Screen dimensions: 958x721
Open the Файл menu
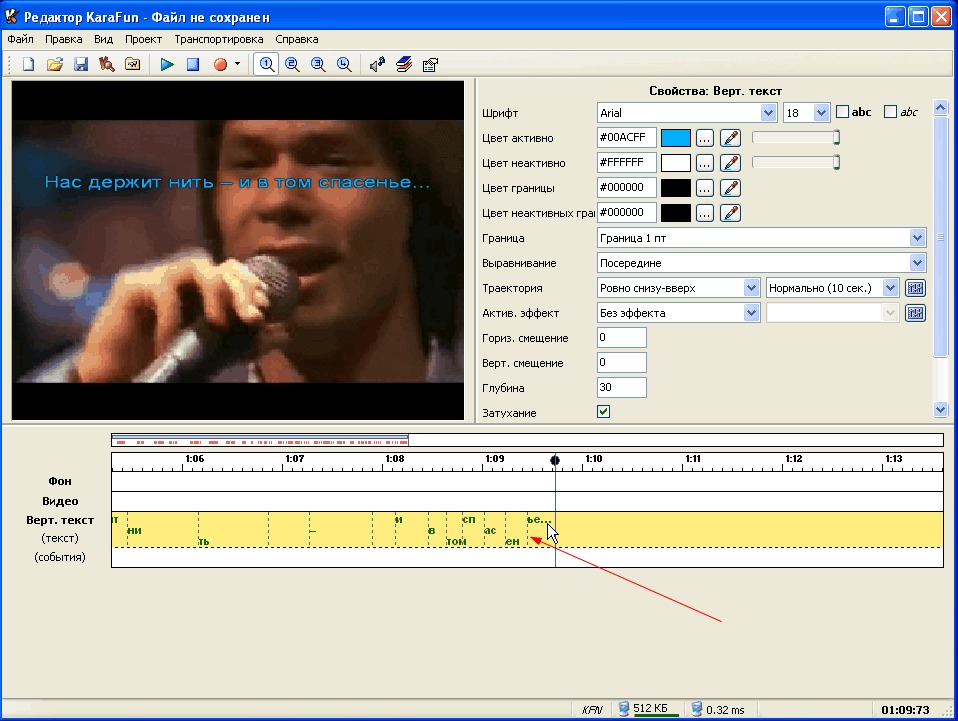tap(20, 39)
